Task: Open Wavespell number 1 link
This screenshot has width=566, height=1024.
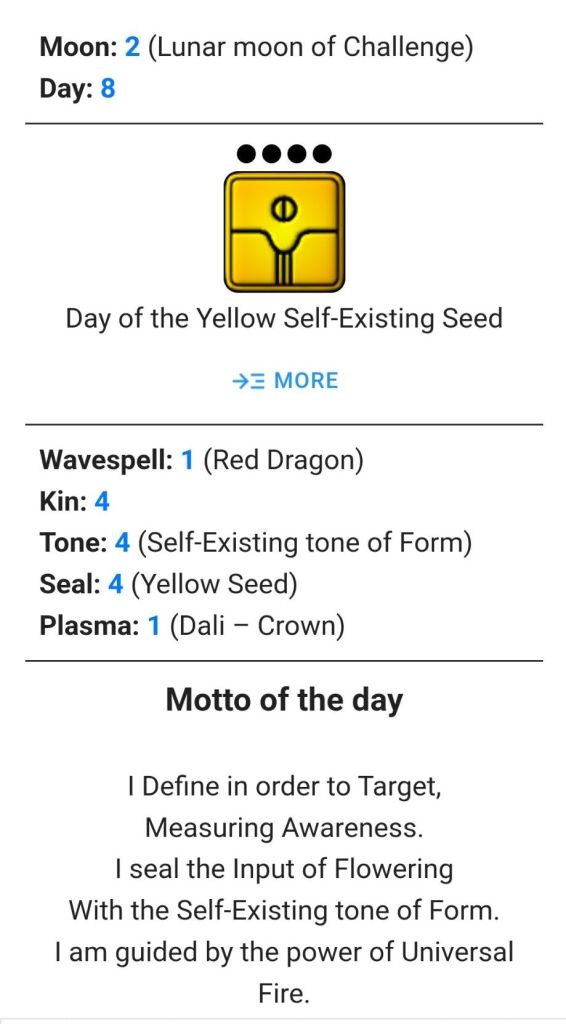Action: click(x=187, y=461)
